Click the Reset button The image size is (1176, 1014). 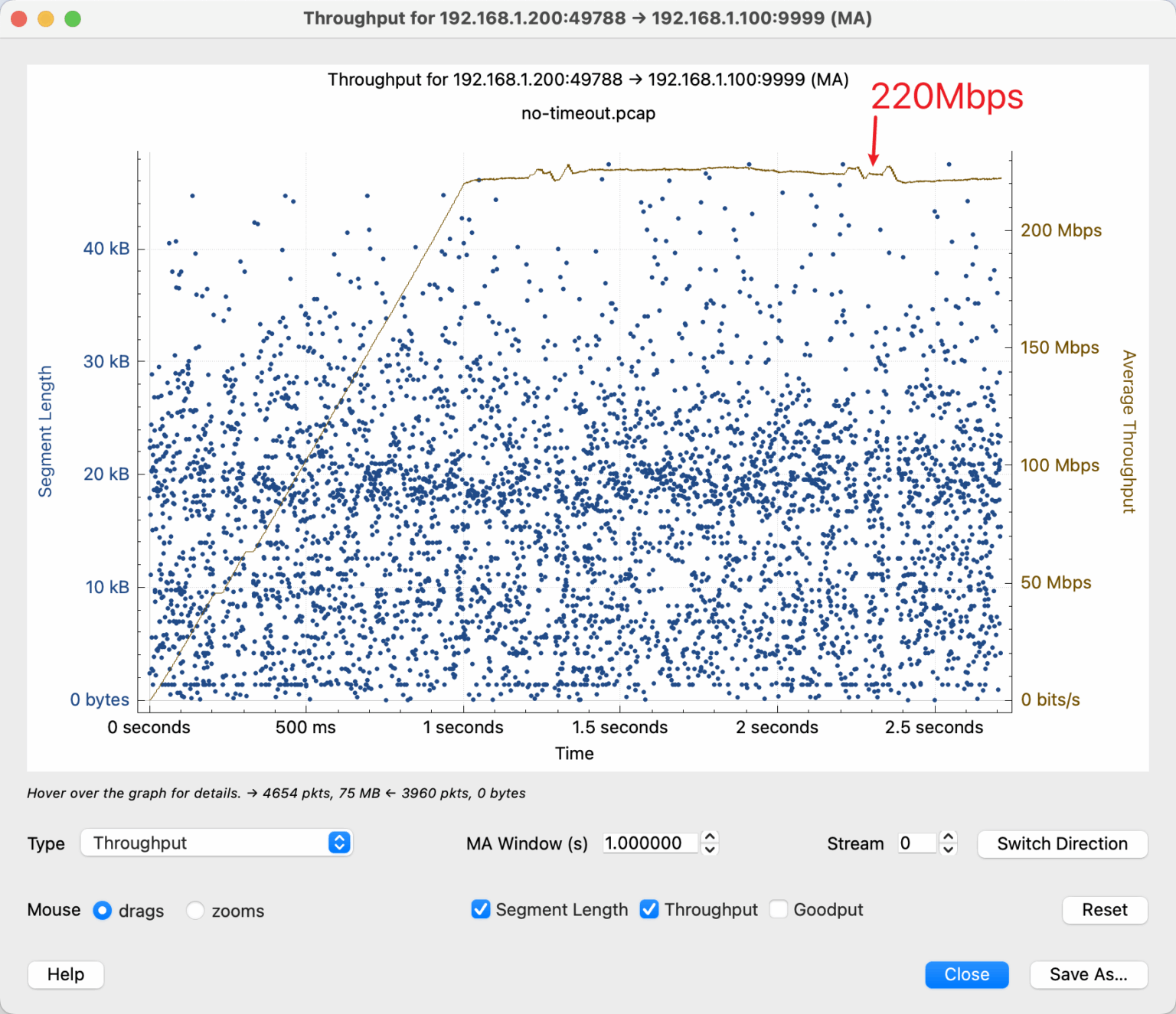[1104, 910]
